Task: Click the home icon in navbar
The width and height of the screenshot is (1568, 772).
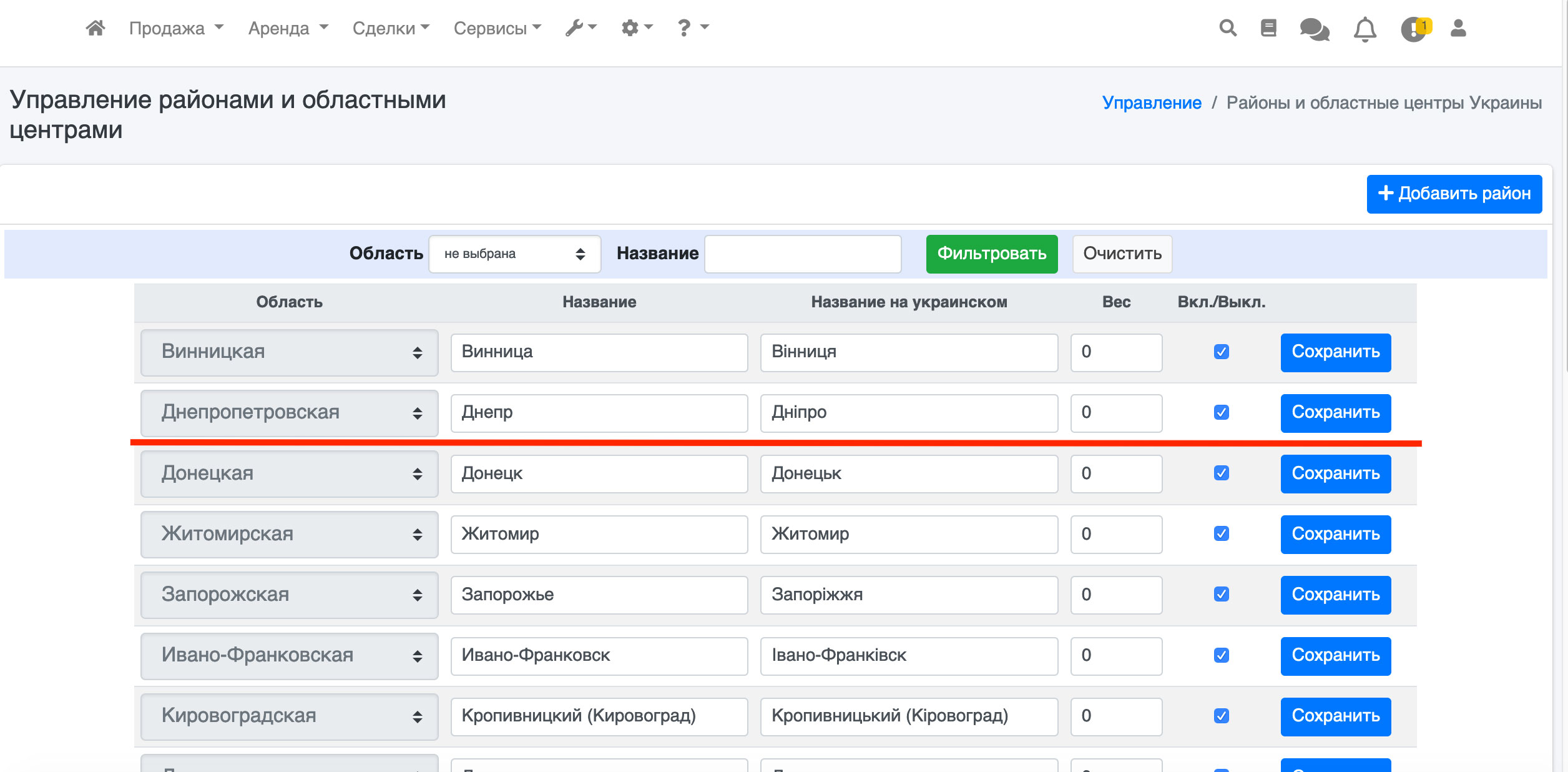Action: [96, 28]
